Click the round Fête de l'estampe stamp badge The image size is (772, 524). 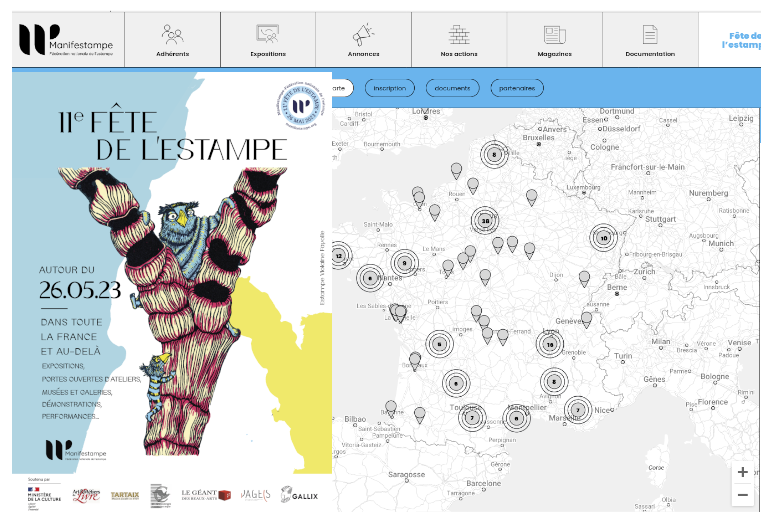pos(300,106)
